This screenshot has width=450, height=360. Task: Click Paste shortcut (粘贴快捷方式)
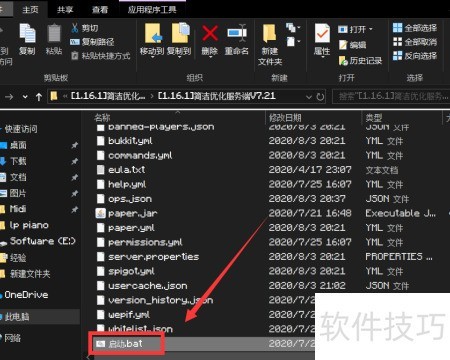pos(101,56)
